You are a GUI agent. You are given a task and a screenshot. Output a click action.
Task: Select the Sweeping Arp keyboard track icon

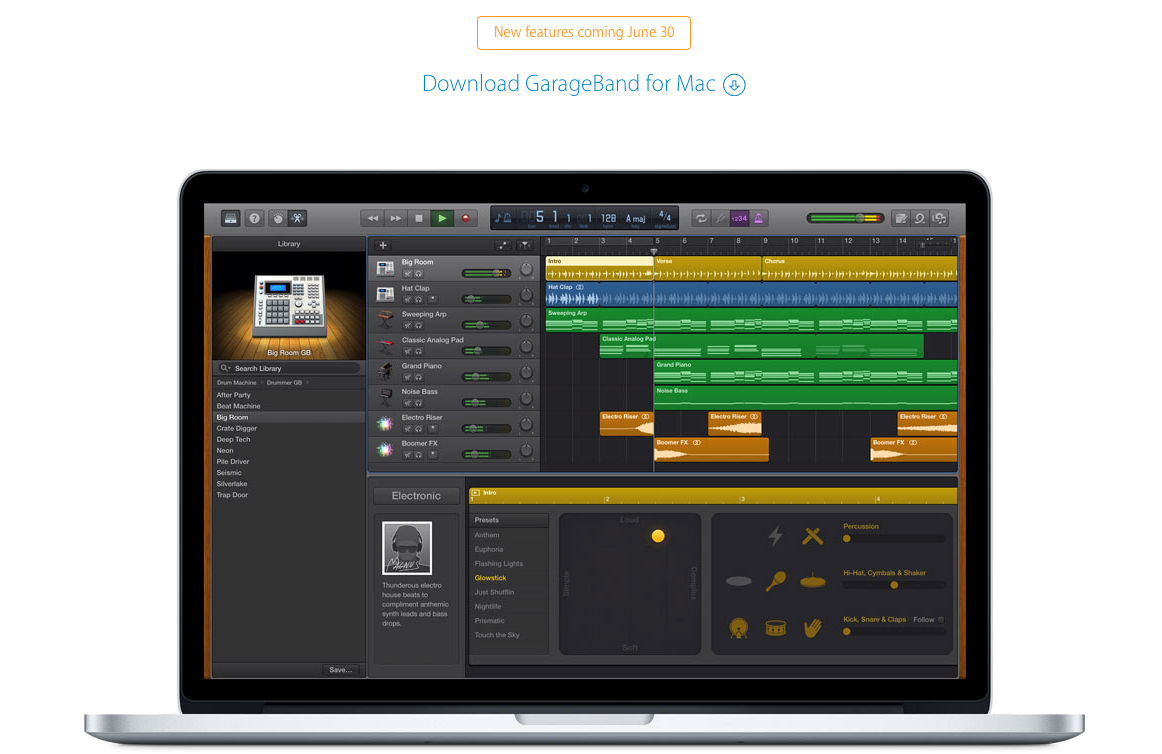click(385, 320)
